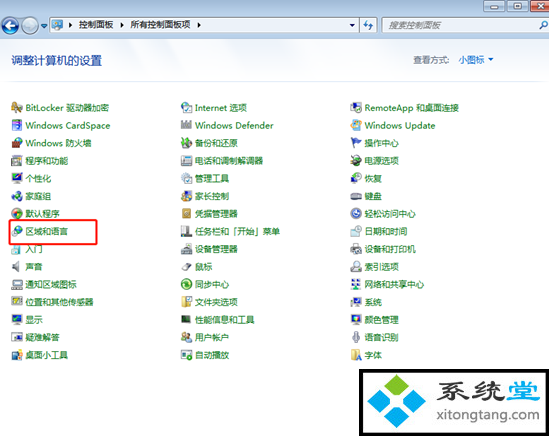Viewport: 549px width, 436px height.
Task: Open 电源选项 icon
Action: click(x=356, y=160)
